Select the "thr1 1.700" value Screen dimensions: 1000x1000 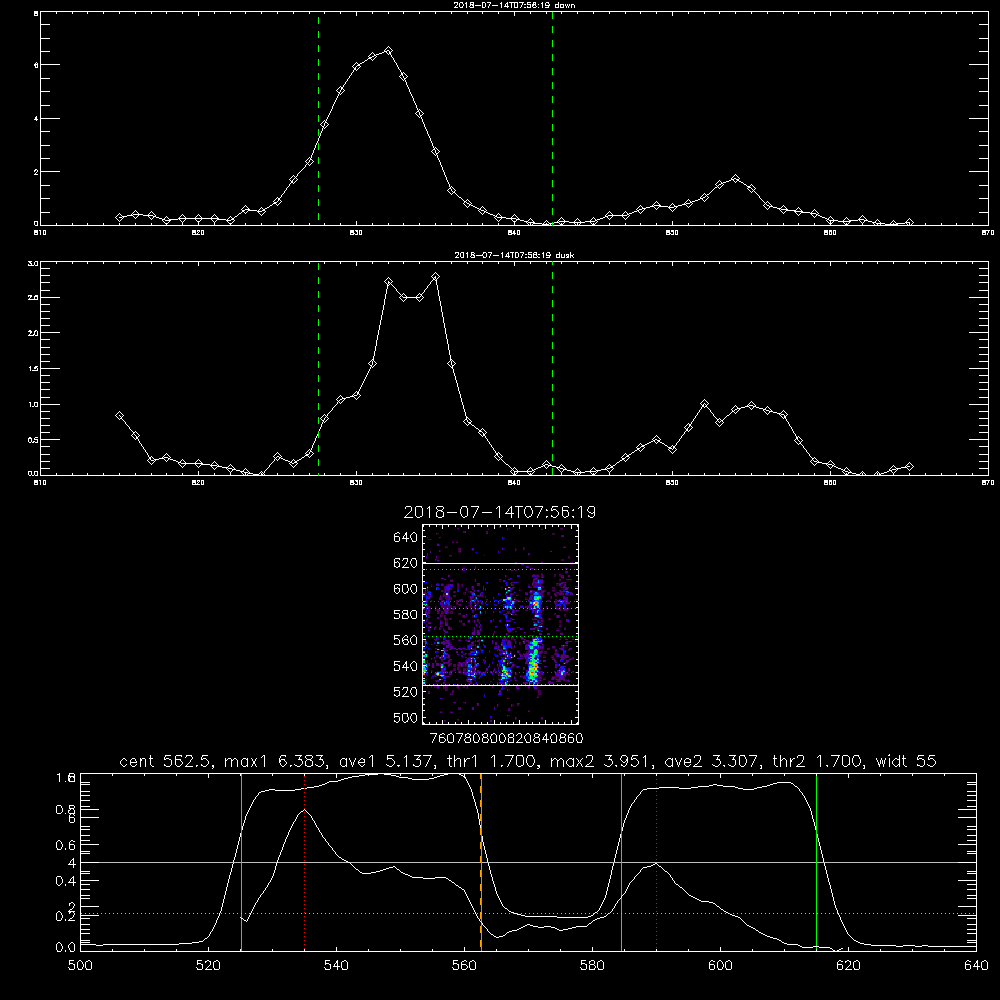492,761
